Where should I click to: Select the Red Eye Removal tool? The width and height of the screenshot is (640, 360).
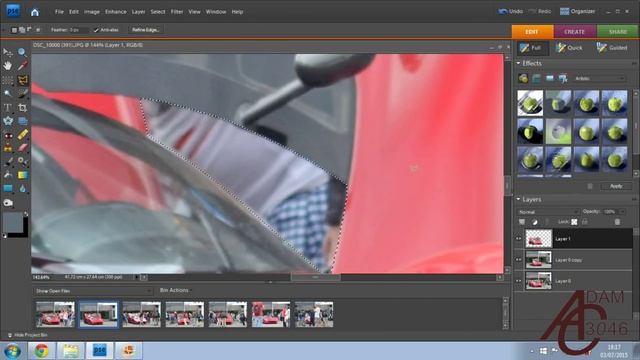click(8, 135)
